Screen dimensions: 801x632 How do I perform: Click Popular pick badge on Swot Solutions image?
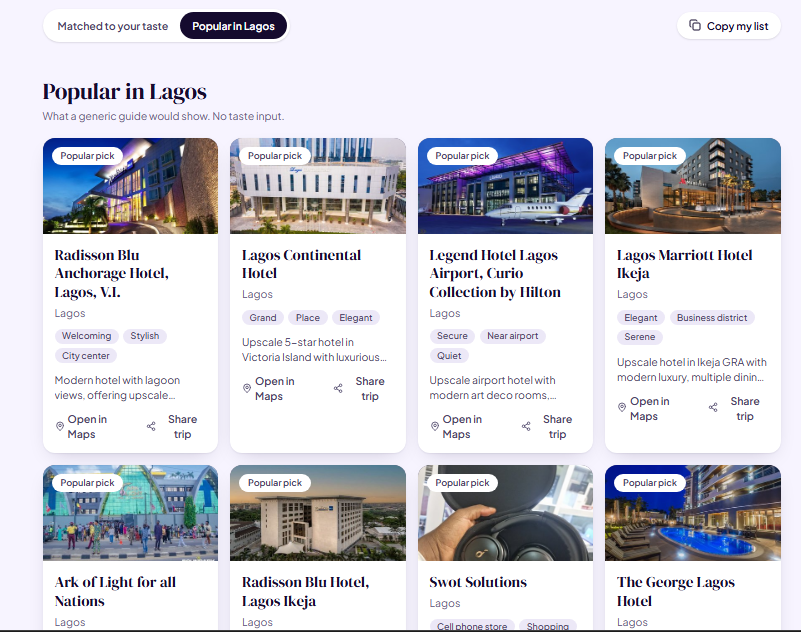coord(462,483)
